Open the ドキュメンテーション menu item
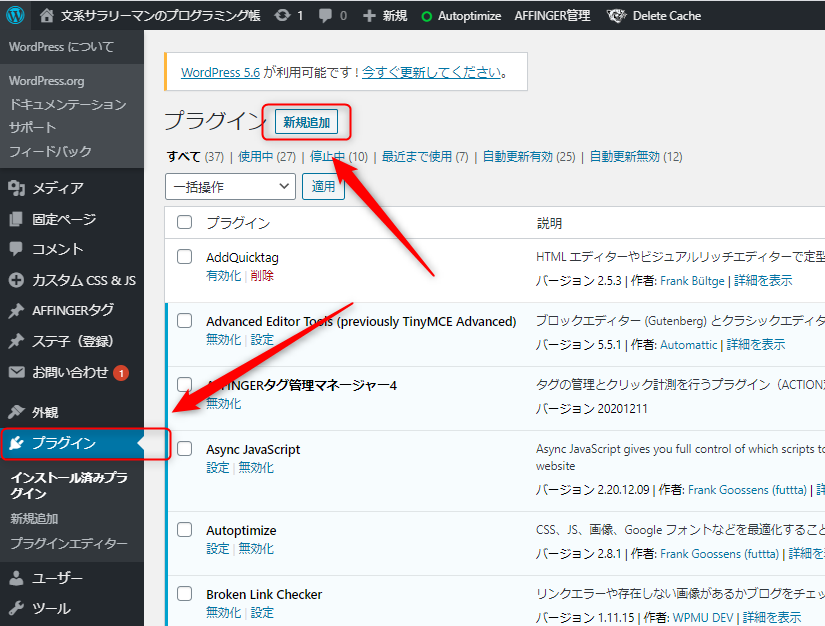Viewport: 825px width, 626px height. coord(67,104)
